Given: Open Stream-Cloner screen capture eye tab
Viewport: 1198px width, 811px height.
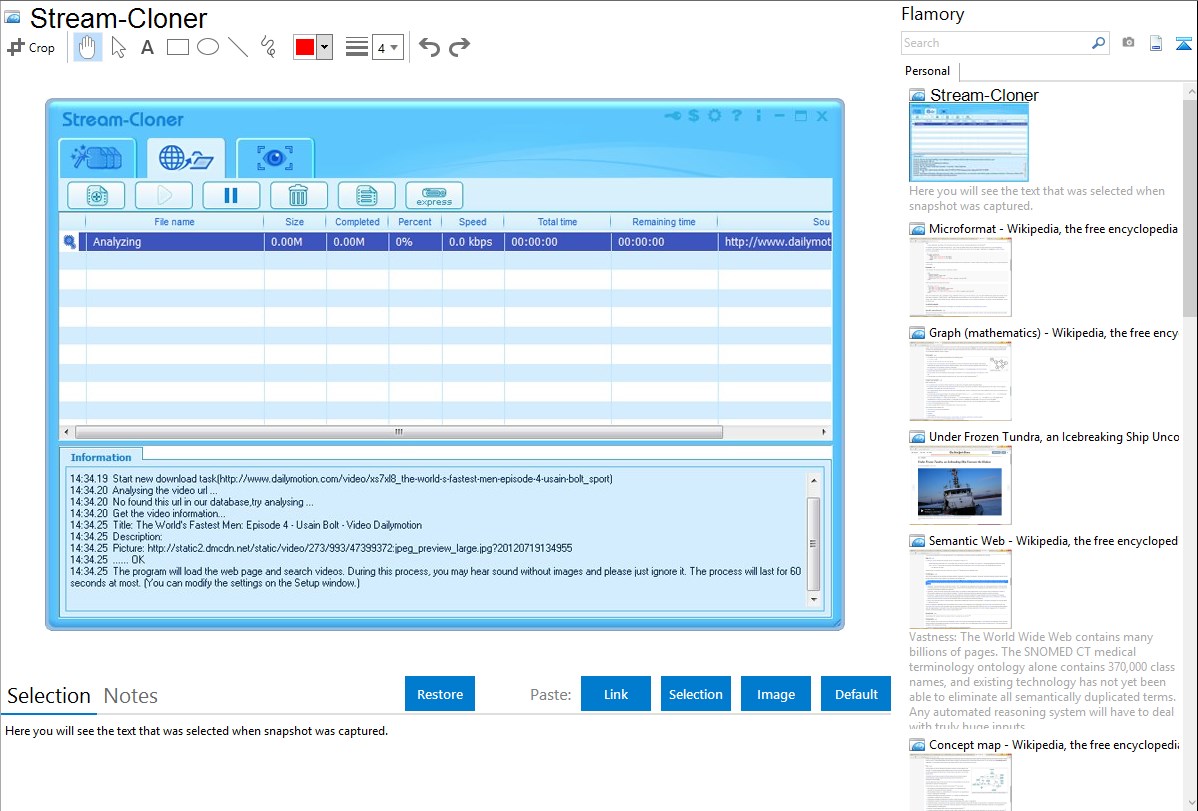Looking at the screenshot, I should coord(275,158).
